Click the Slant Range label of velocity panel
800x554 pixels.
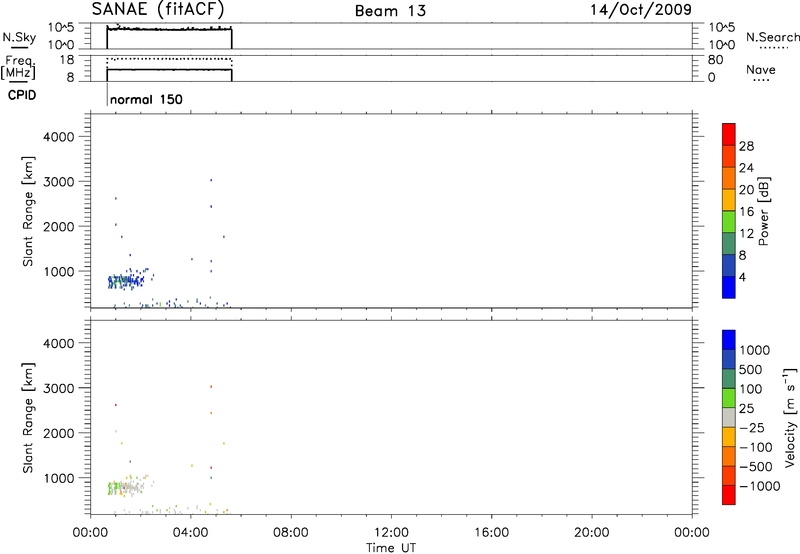pyautogui.click(x=28, y=417)
